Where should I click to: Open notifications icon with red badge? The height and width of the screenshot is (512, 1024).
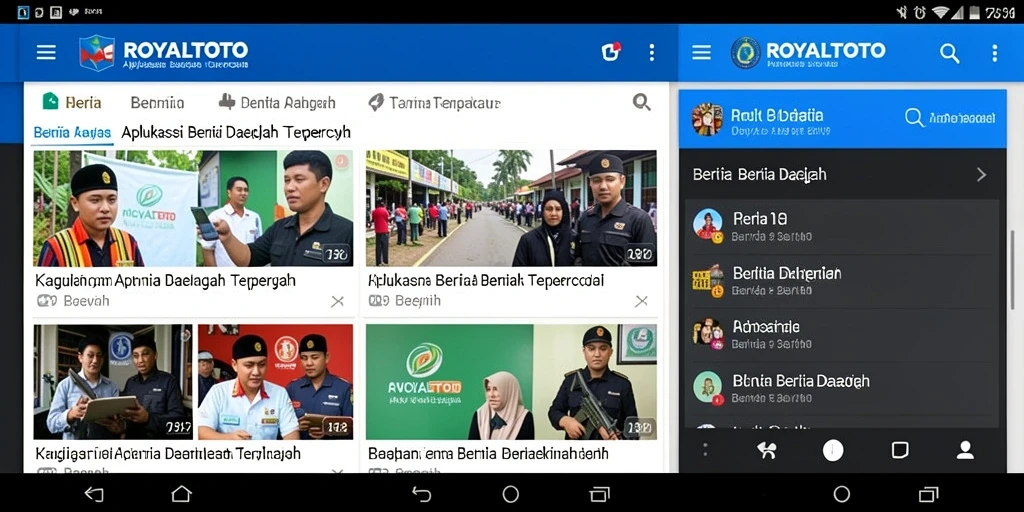click(611, 52)
